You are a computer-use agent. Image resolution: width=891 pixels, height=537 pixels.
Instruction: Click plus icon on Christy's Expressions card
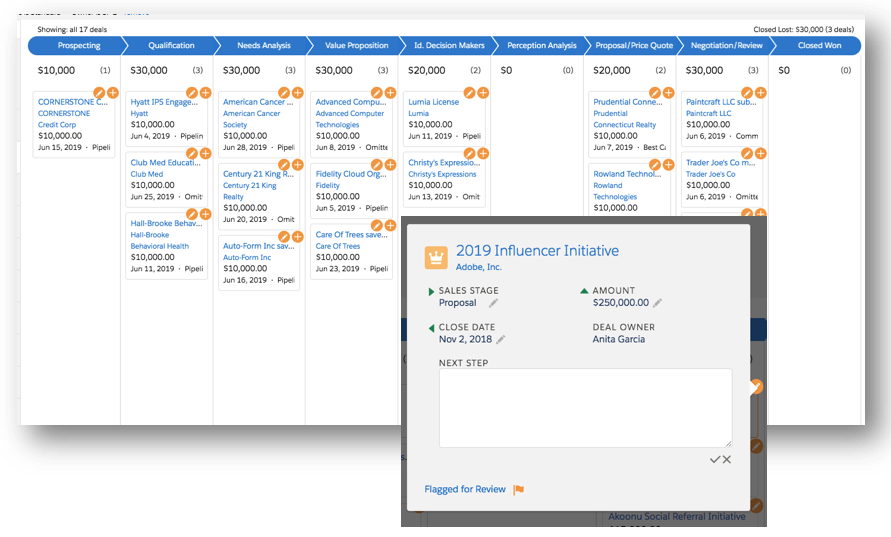point(482,153)
